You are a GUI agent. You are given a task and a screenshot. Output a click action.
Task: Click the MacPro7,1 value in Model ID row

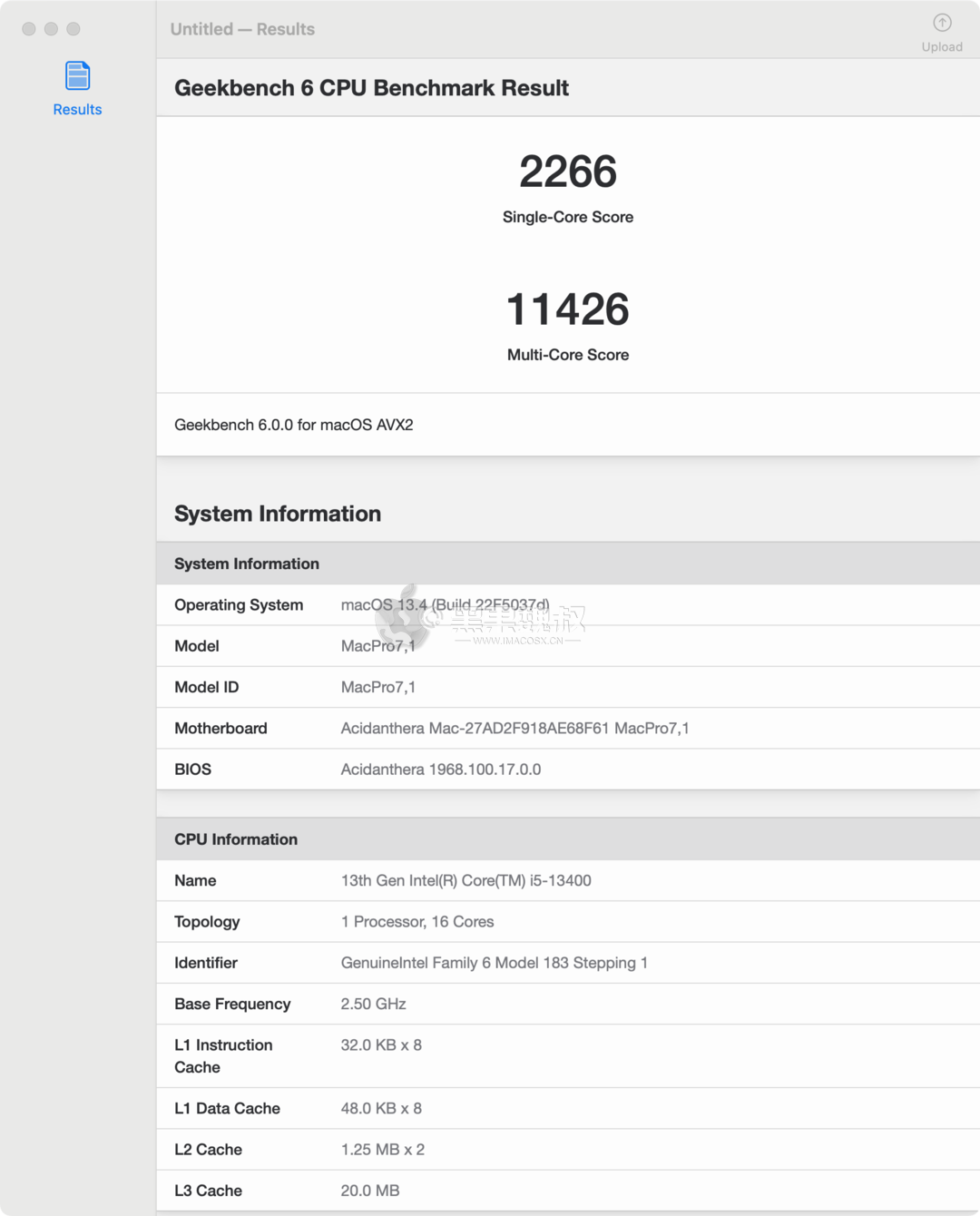coord(378,687)
